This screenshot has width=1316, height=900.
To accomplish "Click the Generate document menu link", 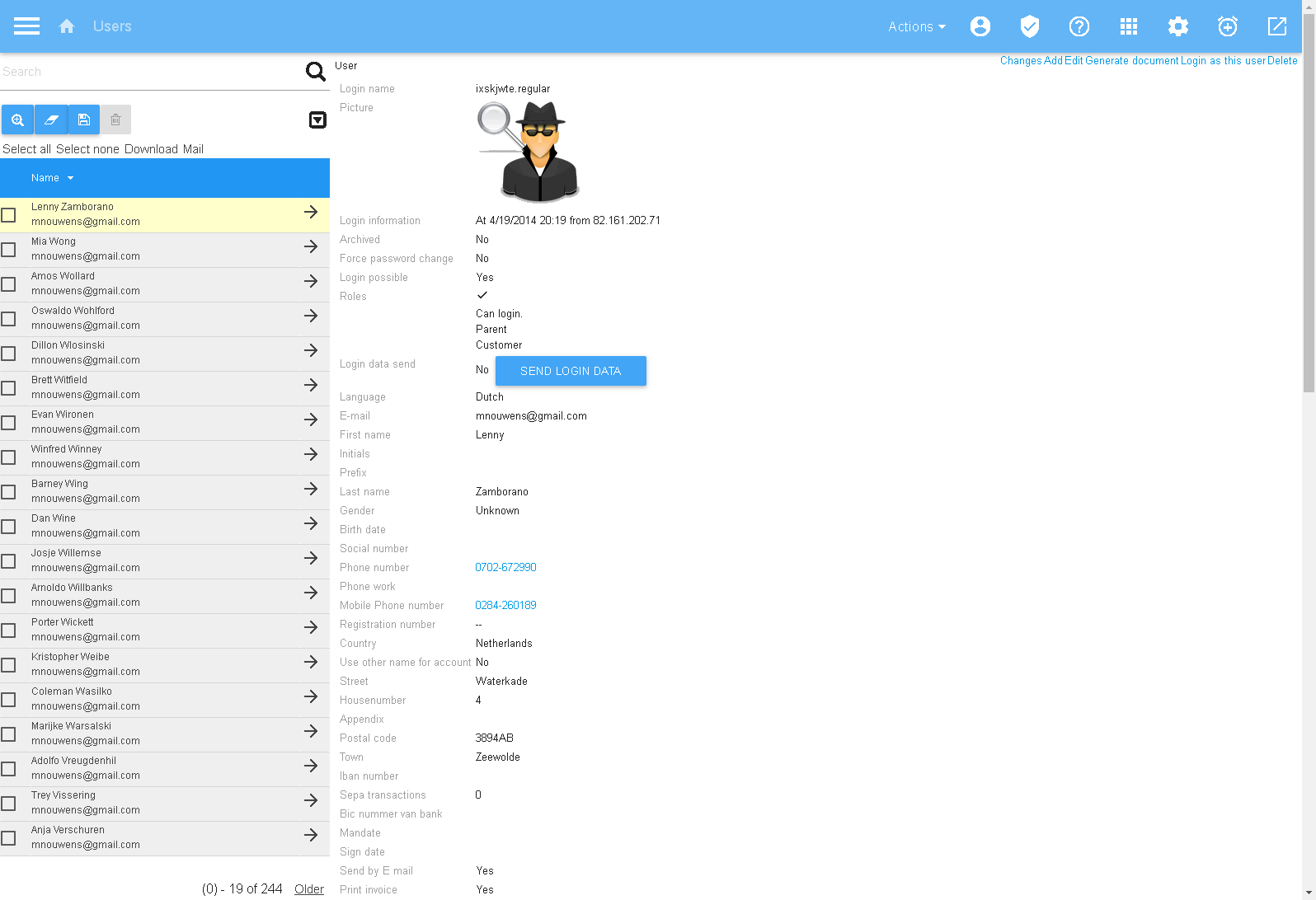I will 1131,61.
